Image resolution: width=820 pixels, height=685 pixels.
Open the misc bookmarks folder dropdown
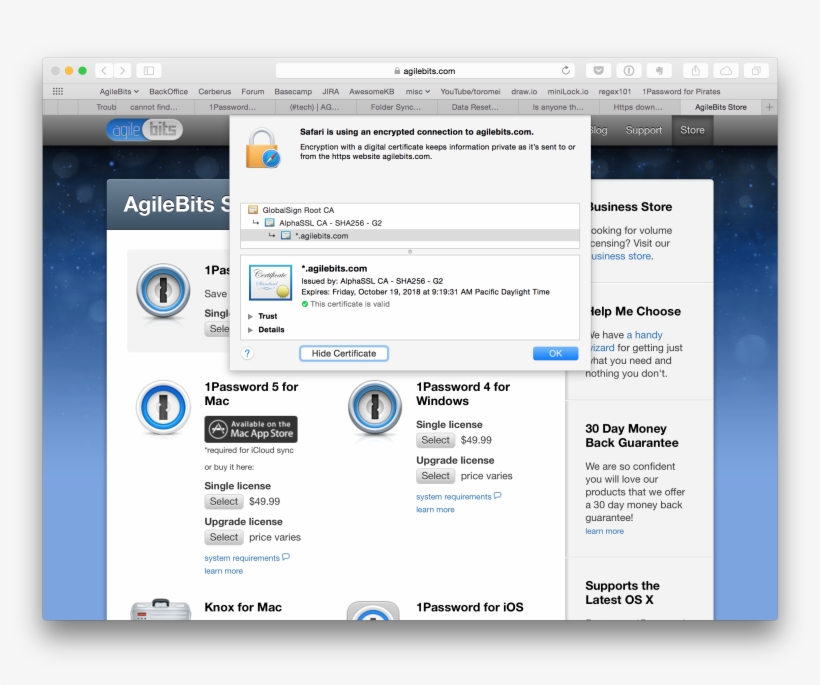click(417, 91)
